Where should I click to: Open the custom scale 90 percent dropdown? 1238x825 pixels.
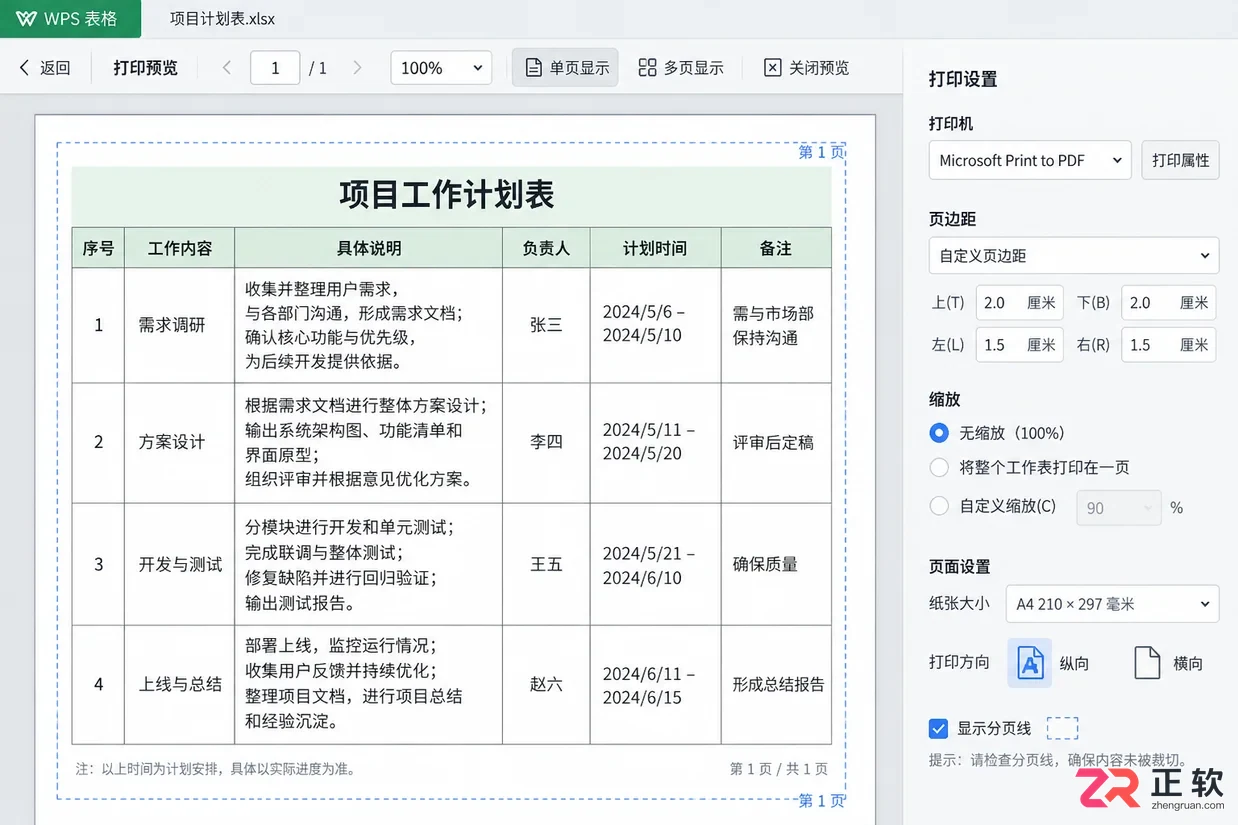click(x=1119, y=508)
